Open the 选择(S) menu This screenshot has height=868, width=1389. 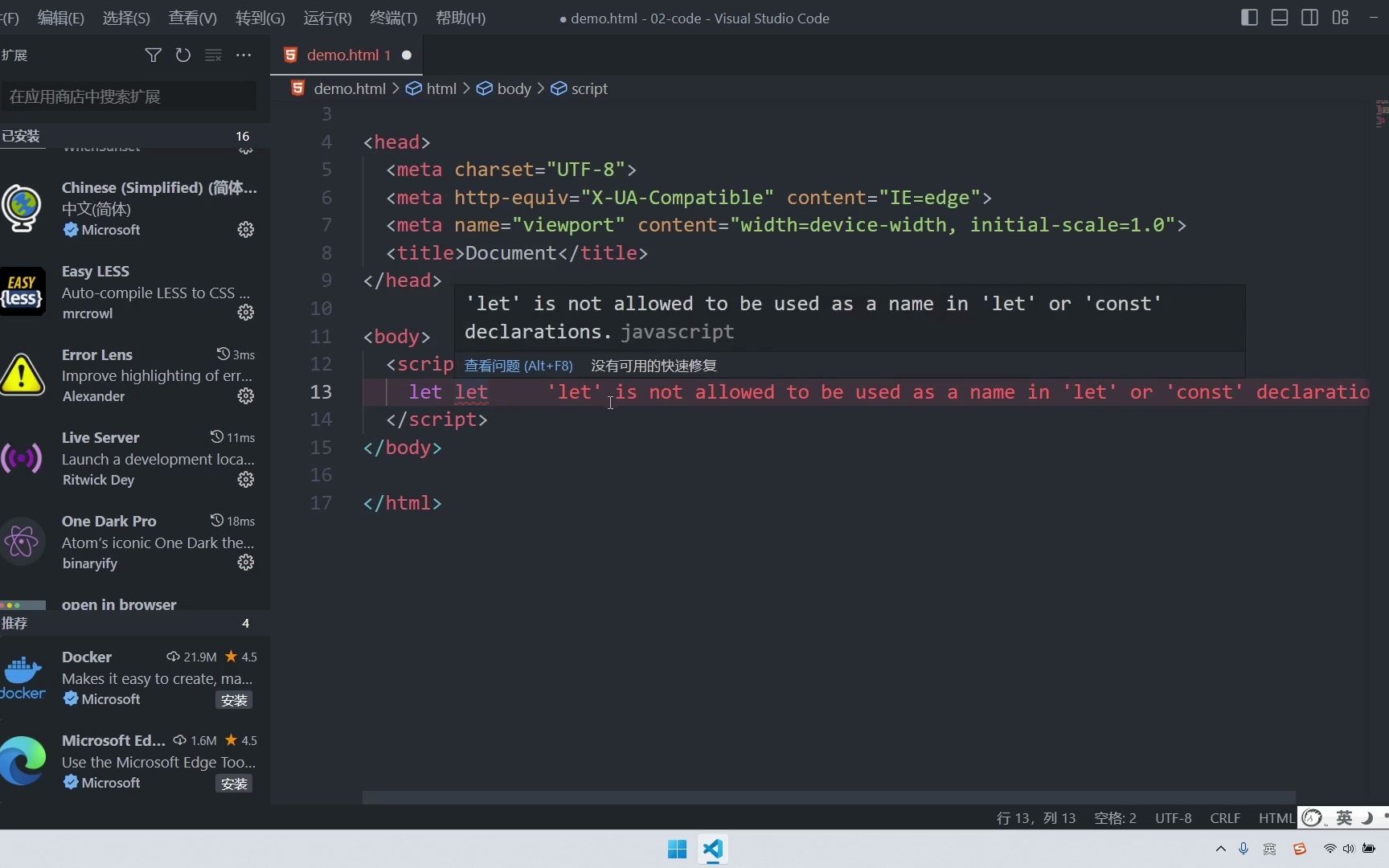click(126, 18)
